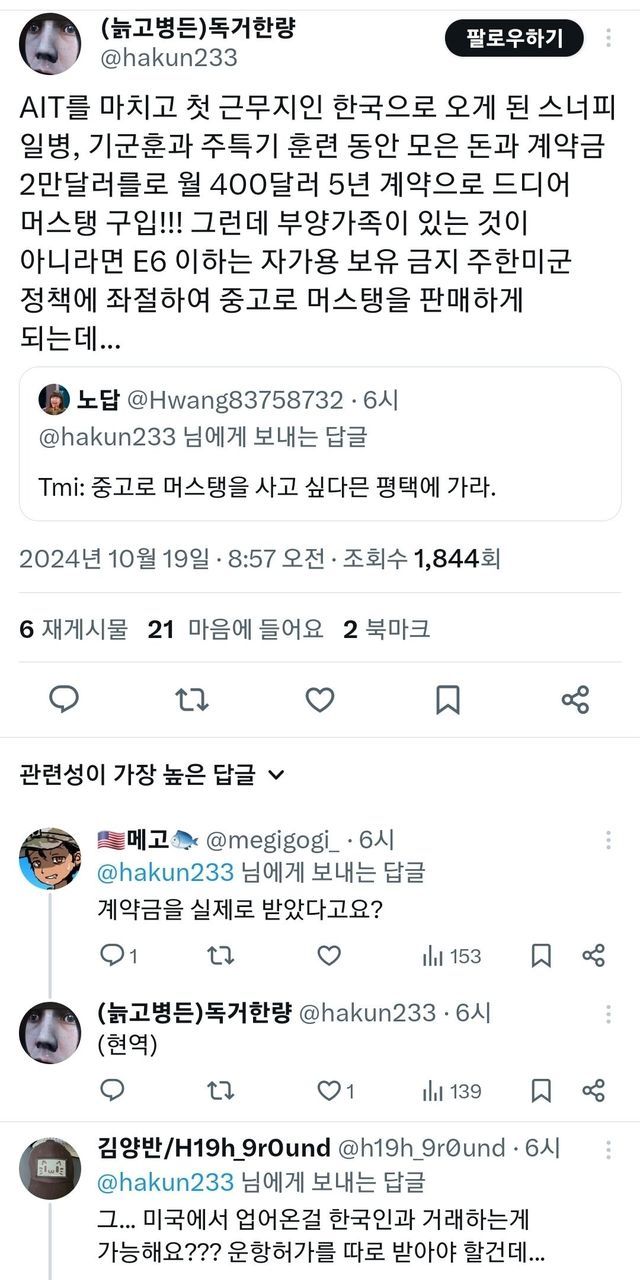The height and width of the screenshot is (1280, 640).
Task: Like the megigogi_ reply
Action: tap(329, 956)
